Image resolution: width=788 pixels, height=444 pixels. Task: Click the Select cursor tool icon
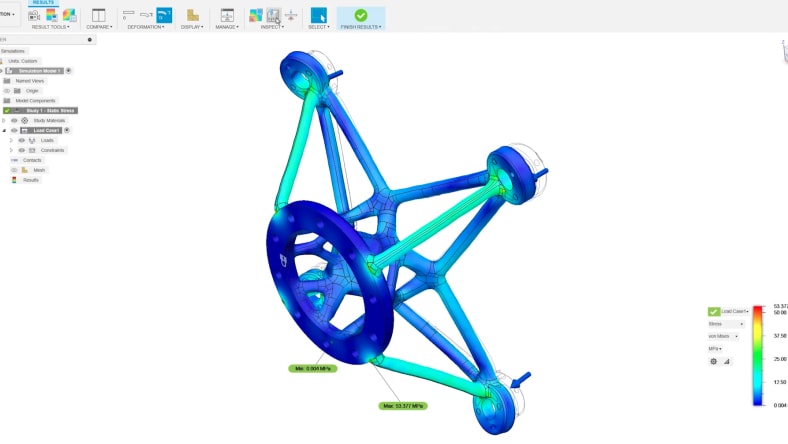pos(319,16)
